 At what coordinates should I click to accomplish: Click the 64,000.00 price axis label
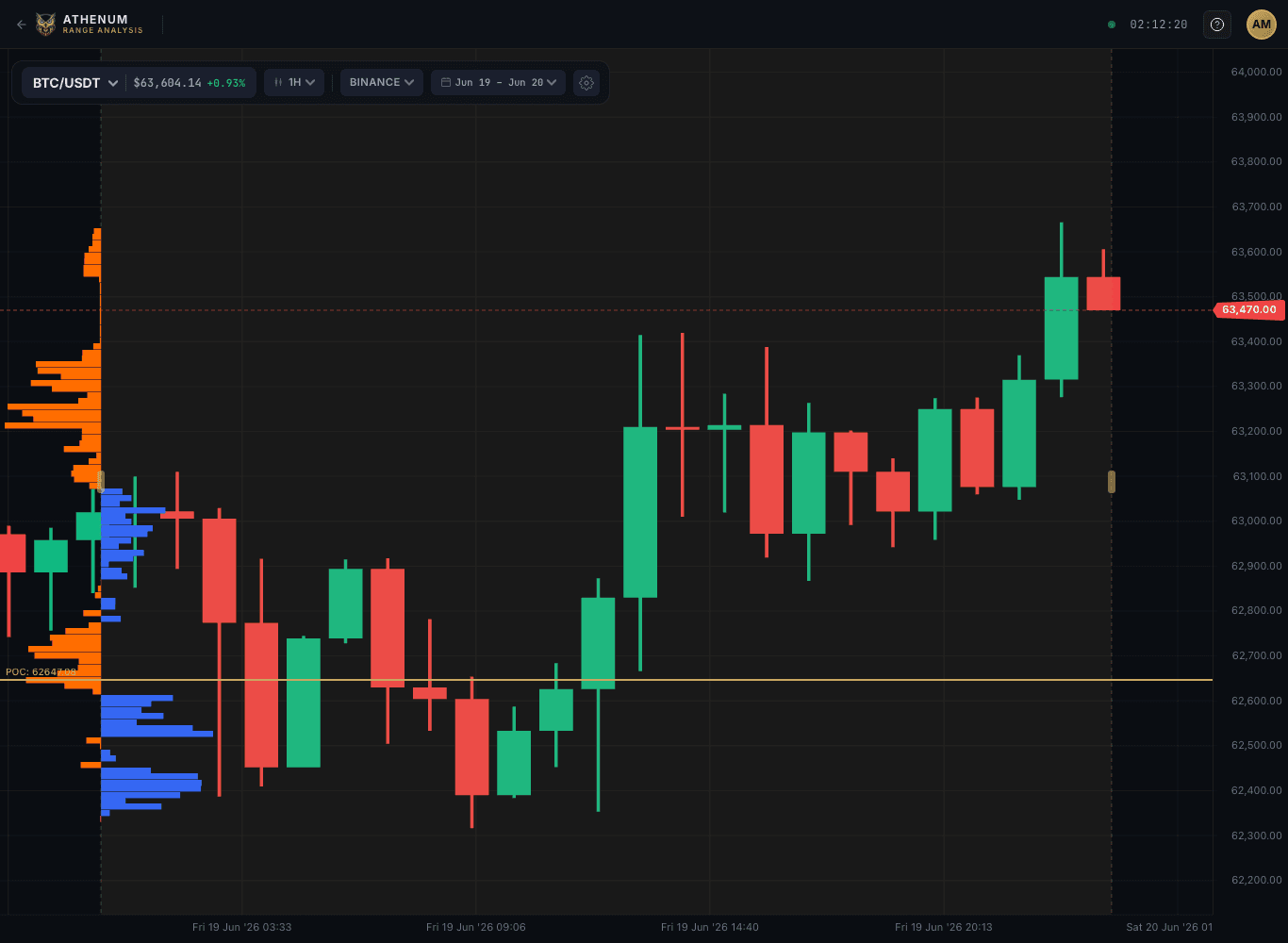[x=1256, y=72]
